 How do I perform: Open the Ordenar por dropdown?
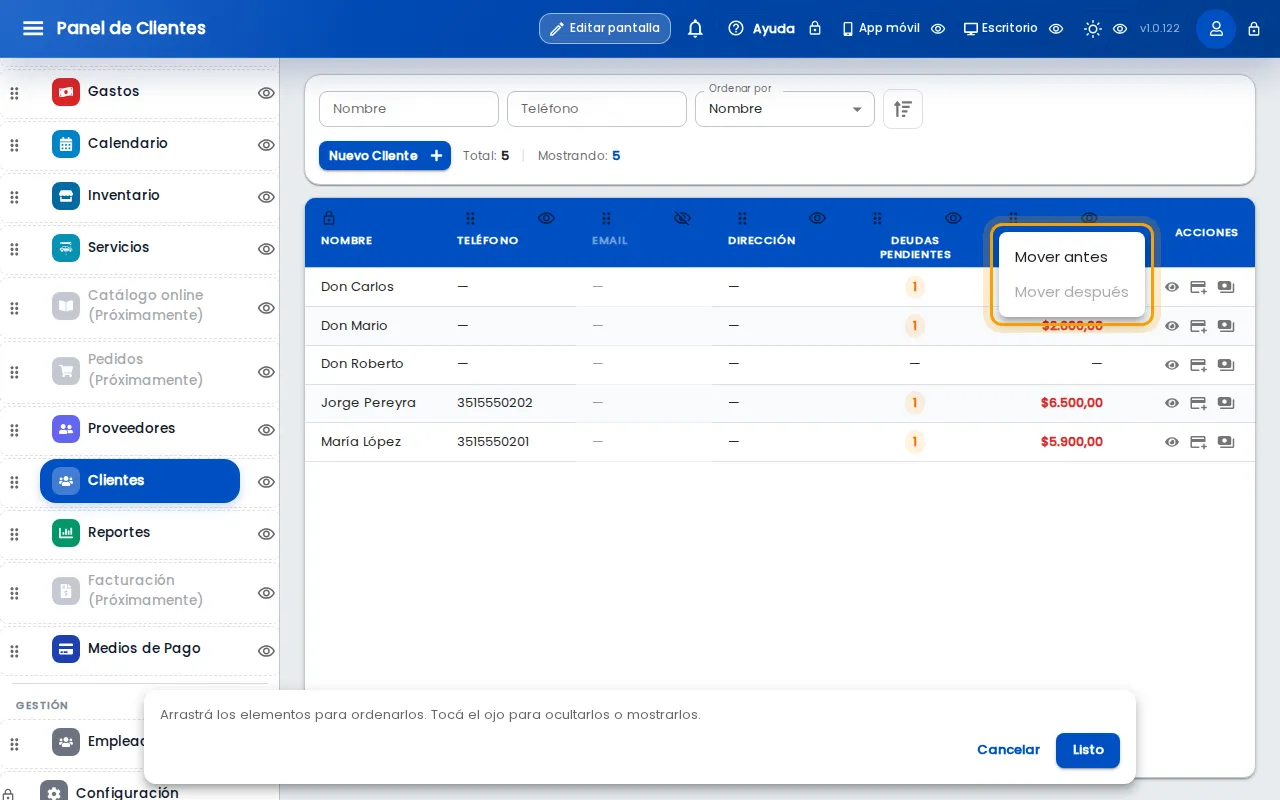click(x=785, y=109)
